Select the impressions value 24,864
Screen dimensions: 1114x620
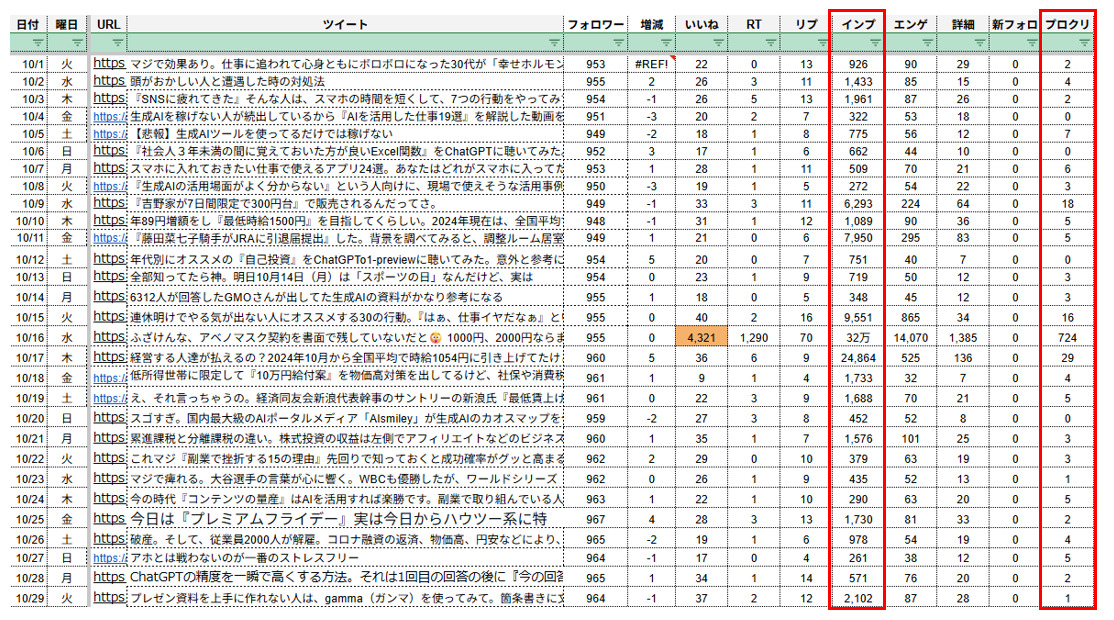tap(858, 358)
